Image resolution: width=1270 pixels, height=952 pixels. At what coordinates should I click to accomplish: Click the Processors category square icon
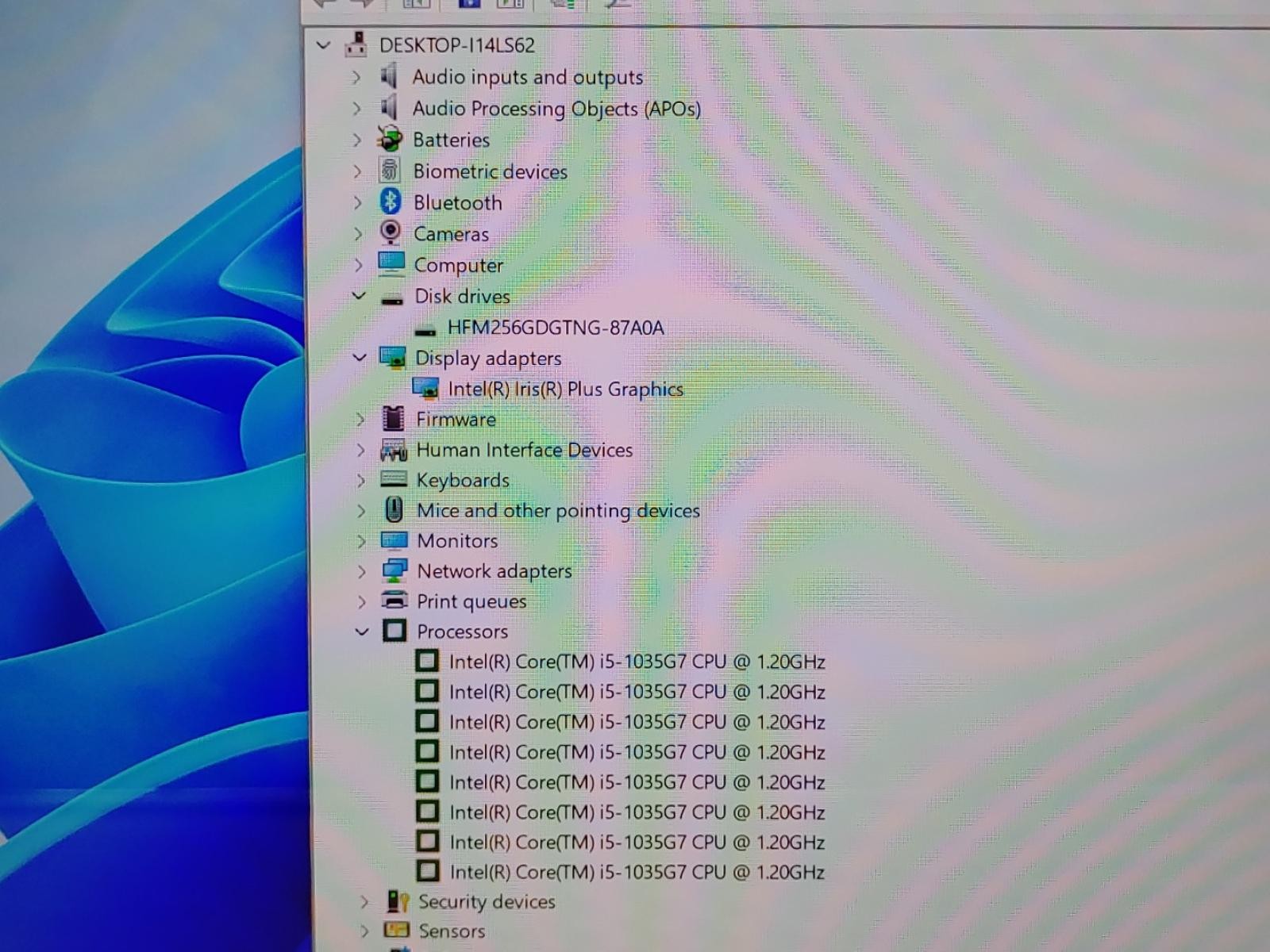click(394, 631)
